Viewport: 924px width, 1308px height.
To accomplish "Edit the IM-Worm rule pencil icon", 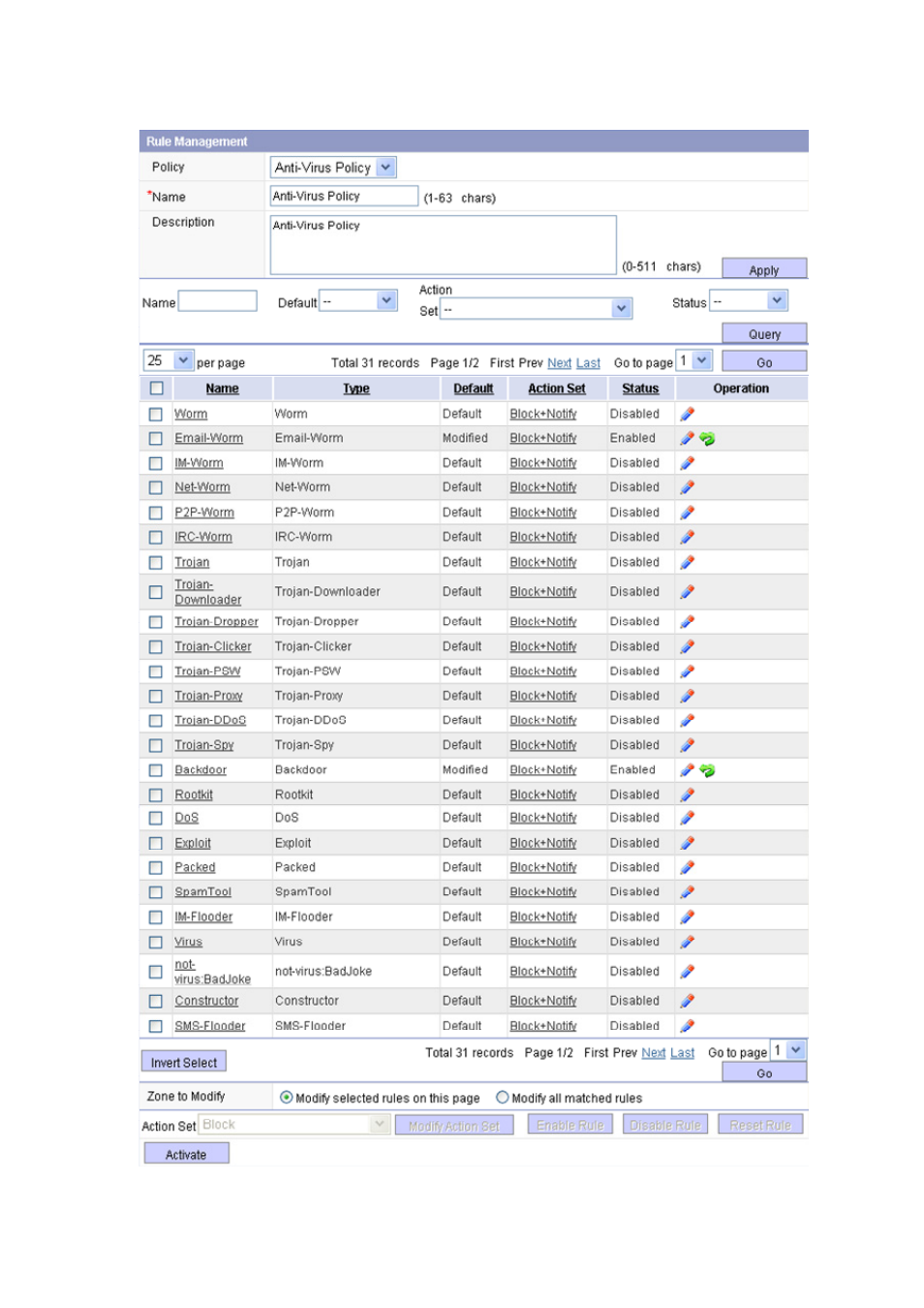I will tap(688, 463).
